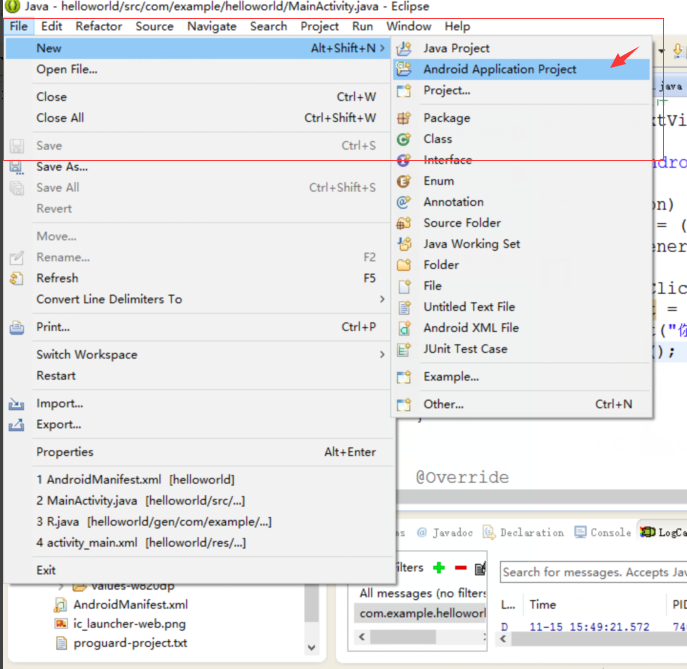Reopen recent file 4 activity_main.xml
This screenshot has width=687, height=669.
(x=198, y=543)
